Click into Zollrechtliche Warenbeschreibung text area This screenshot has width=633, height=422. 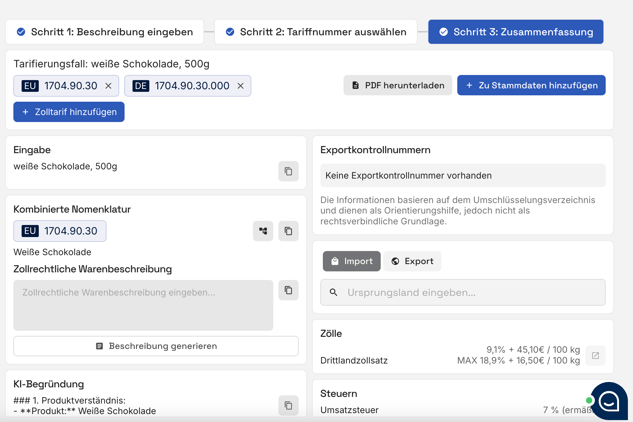tap(143, 305)
